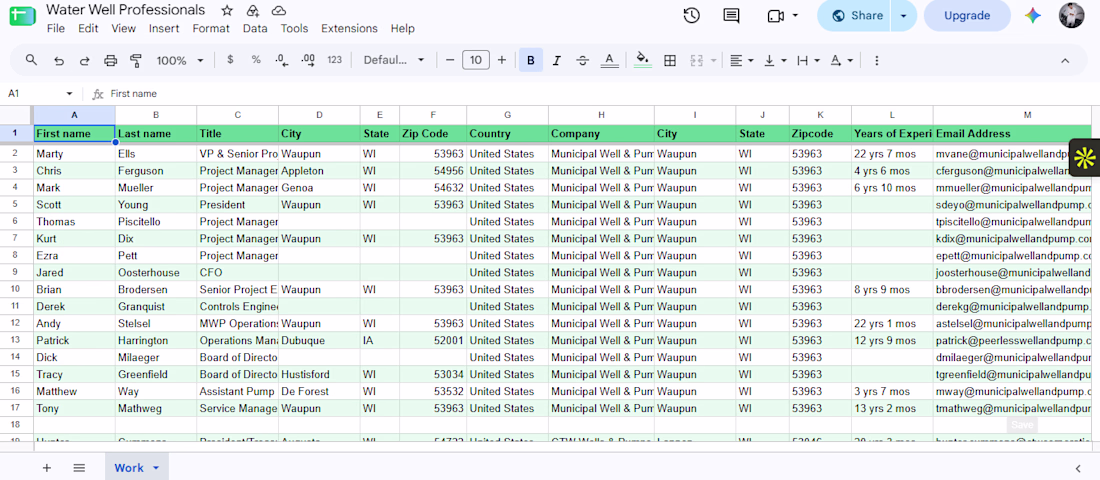Image resolution: width=1100 pixels, height=480 pixels.
Task: Add a new sheet with plus
Action: point(47,467)
